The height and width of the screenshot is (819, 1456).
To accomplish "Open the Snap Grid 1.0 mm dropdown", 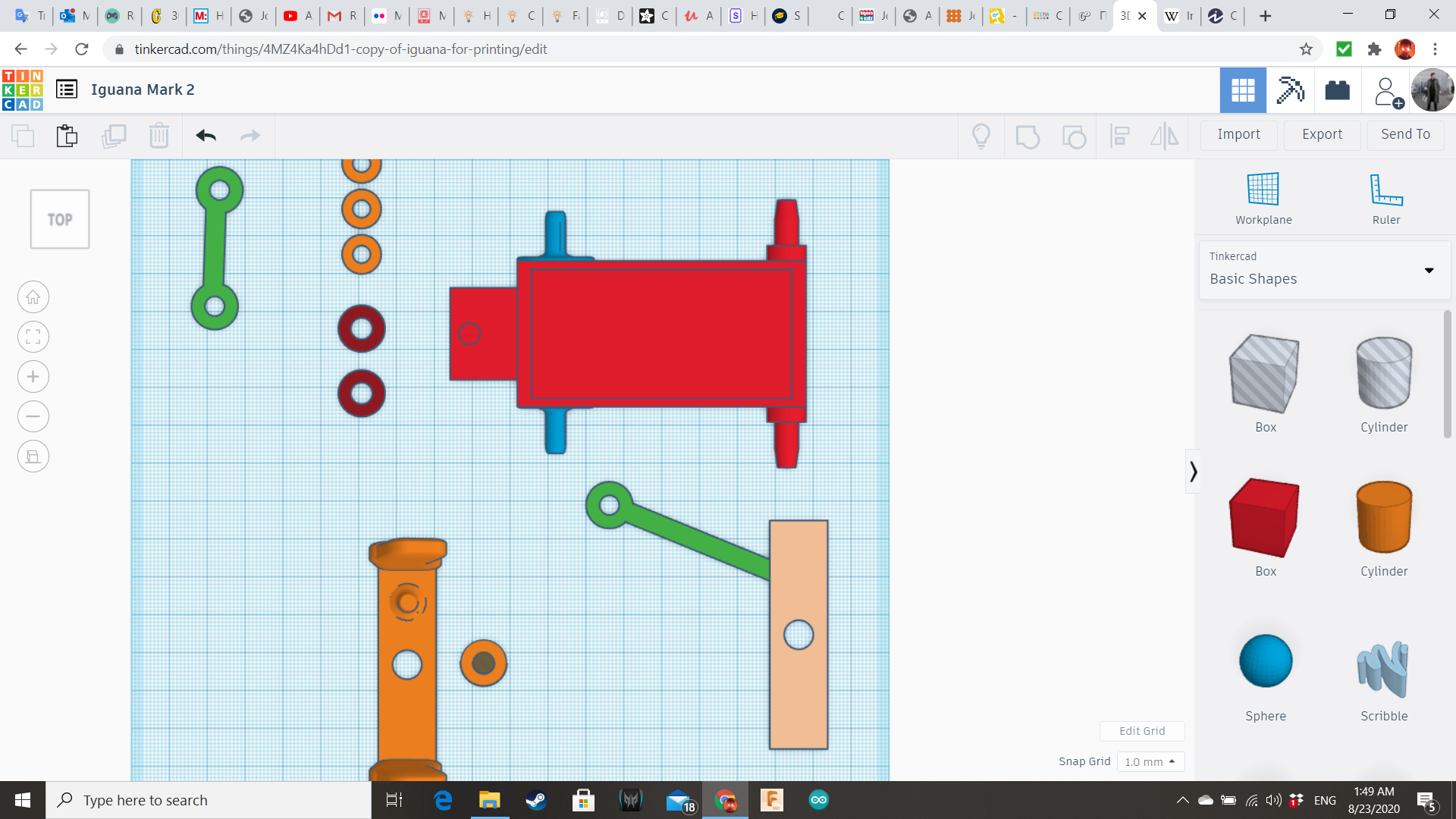I will pyautogui.click(x=1150, y=761).
